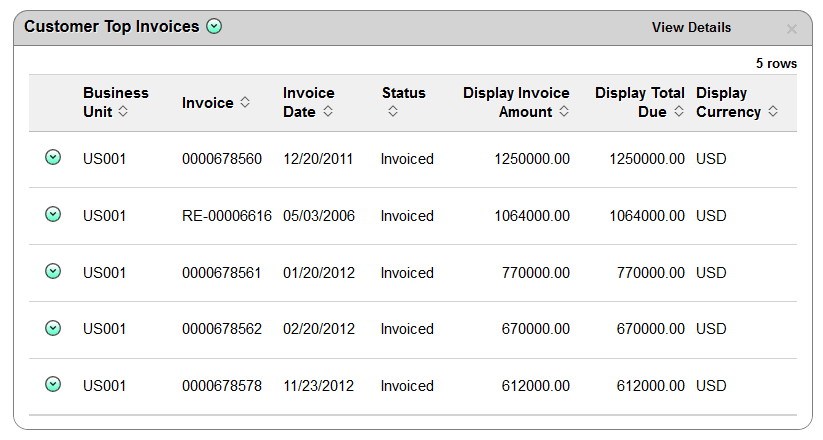Click the Invoice Date column header
The image size is (823, 440).
tap(309, 102)
